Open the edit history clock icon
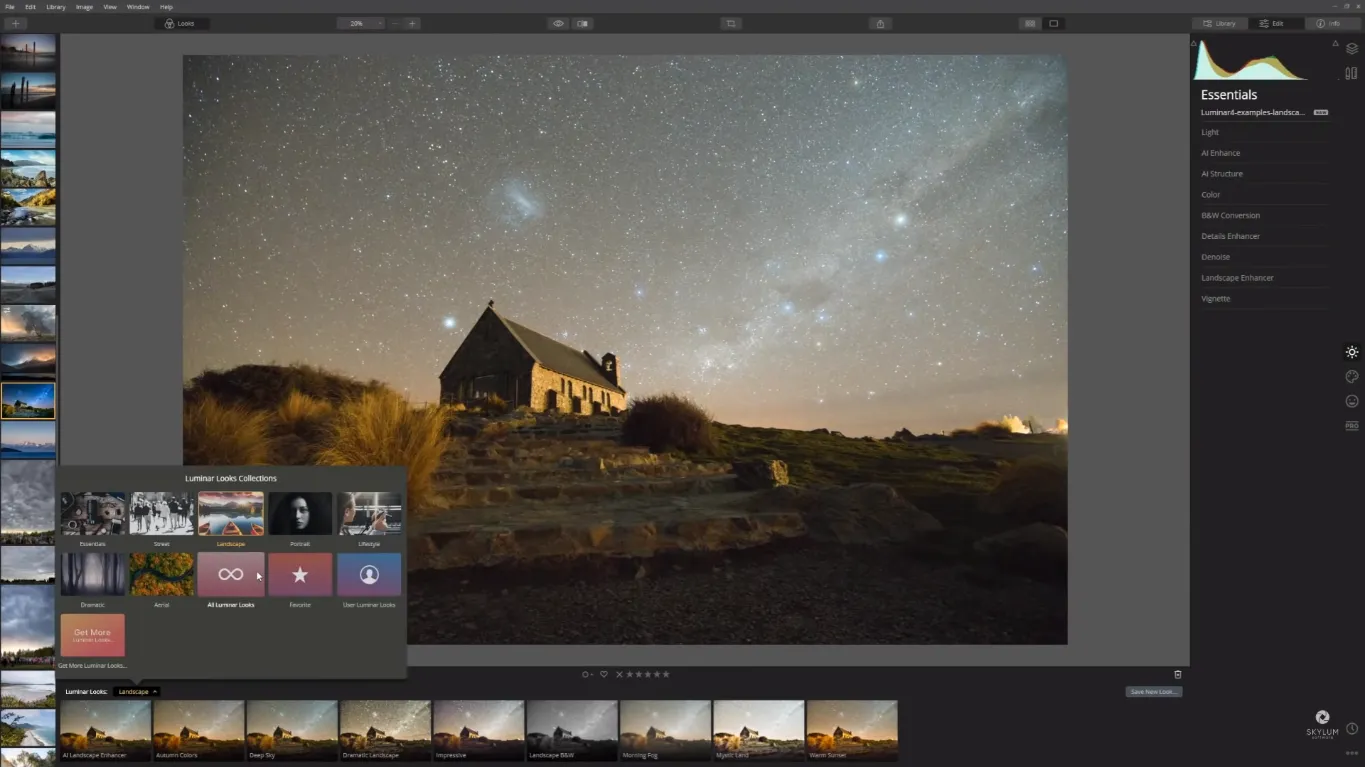 [x=1352, y=729]
